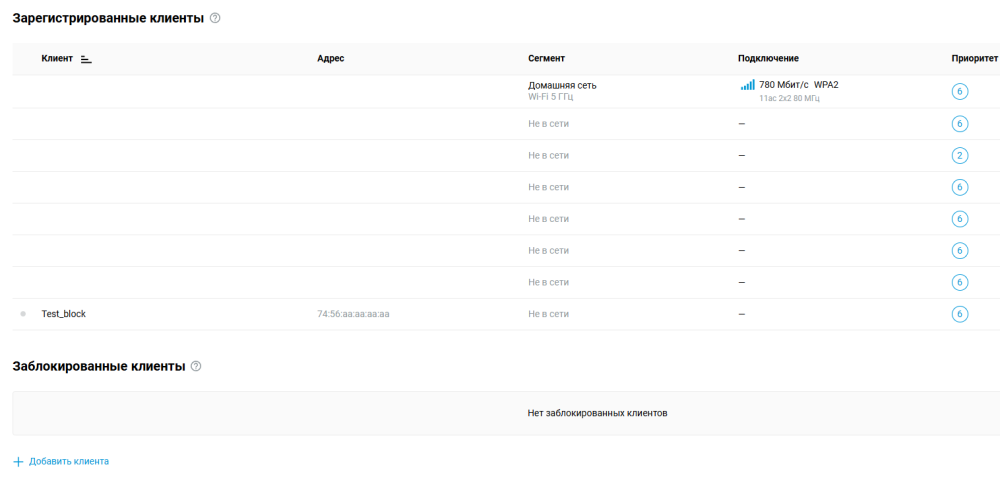
Task: Click the Сегмент column header
Action: point(546,59)
